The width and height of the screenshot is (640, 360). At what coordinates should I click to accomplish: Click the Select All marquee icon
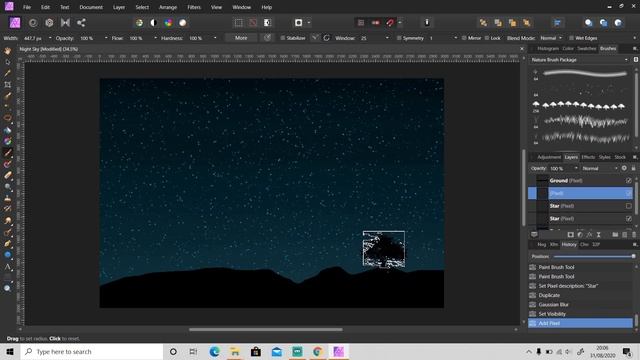pos(238,23)
